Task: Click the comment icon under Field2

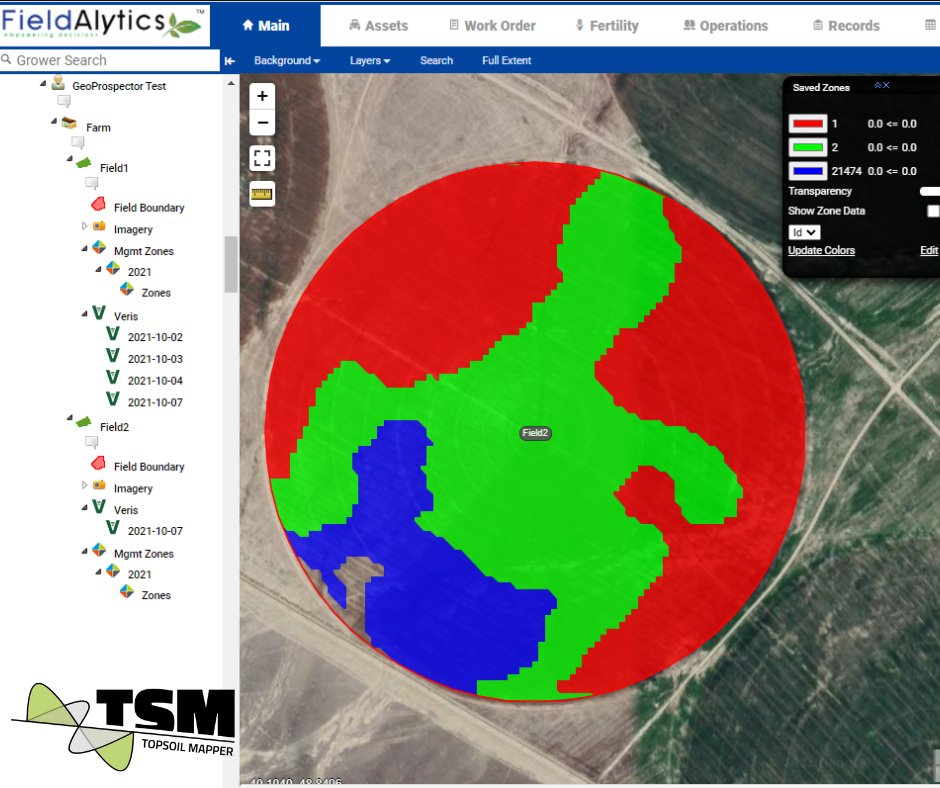Action: pyautogui.click(x=92, y=442)
